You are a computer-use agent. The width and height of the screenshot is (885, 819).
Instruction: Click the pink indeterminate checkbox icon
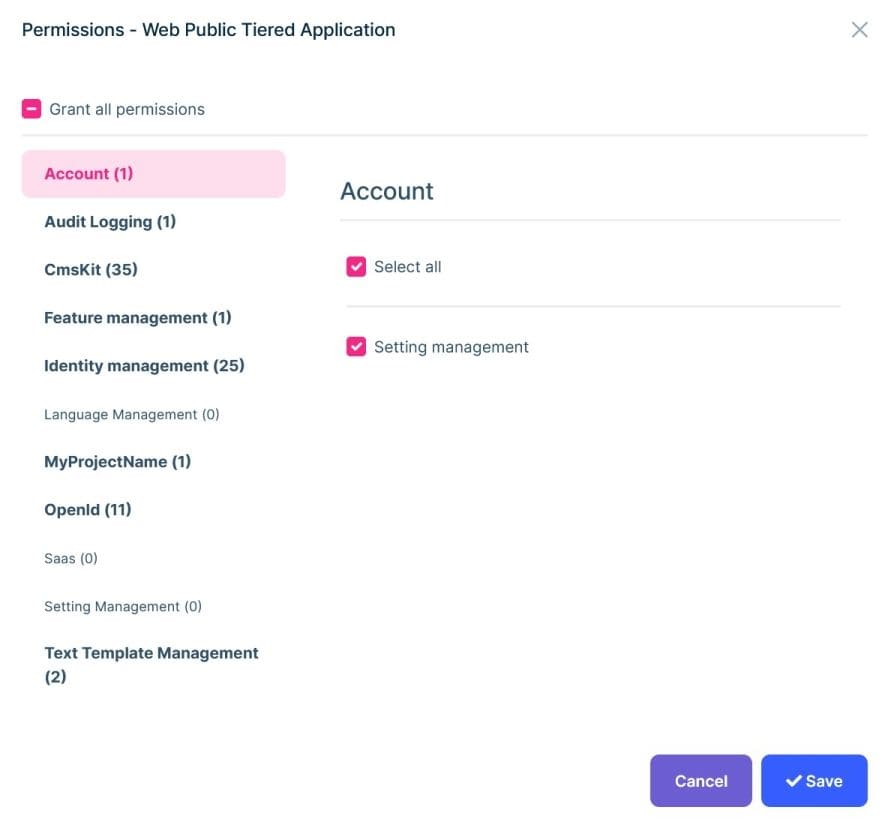tap(32, 106)
